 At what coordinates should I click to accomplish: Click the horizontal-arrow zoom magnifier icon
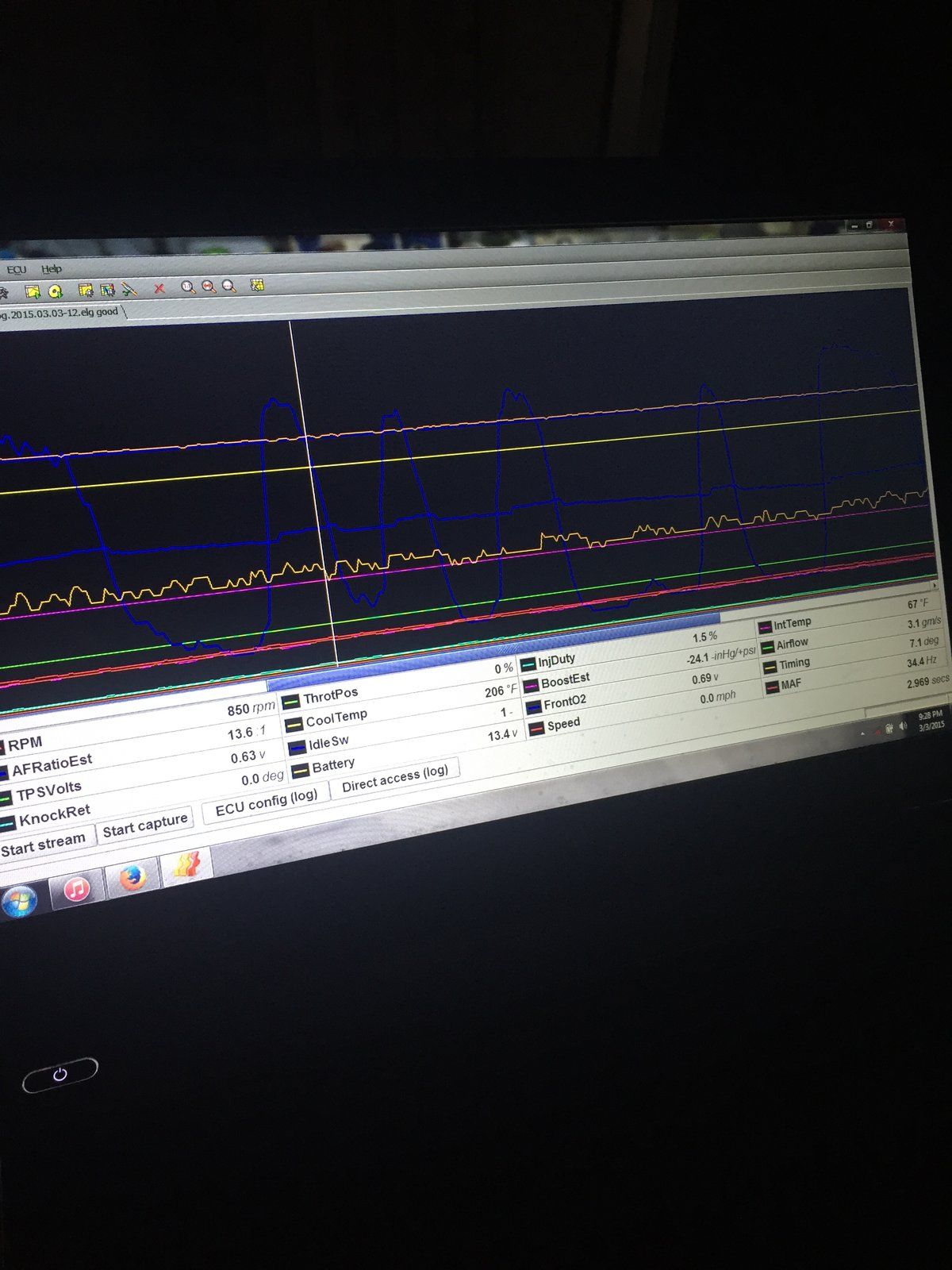[x=209, y=287]
